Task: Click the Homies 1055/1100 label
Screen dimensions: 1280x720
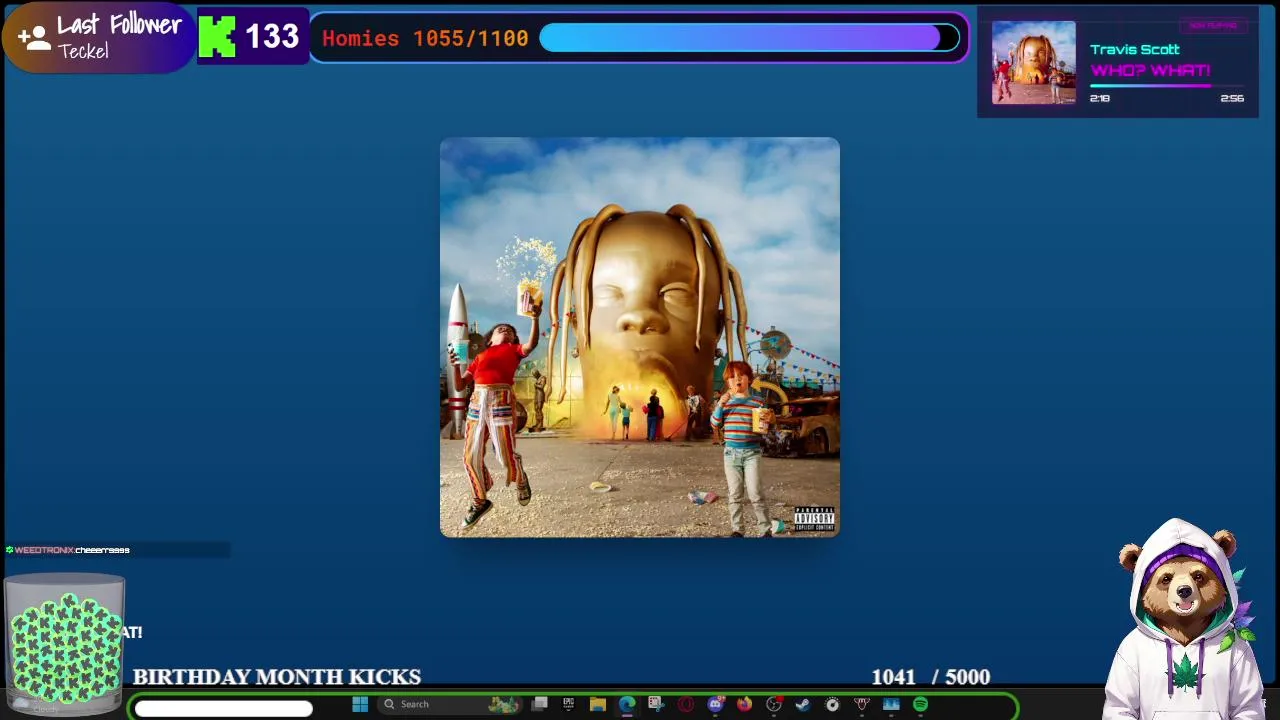Action: tap(425, 38)
